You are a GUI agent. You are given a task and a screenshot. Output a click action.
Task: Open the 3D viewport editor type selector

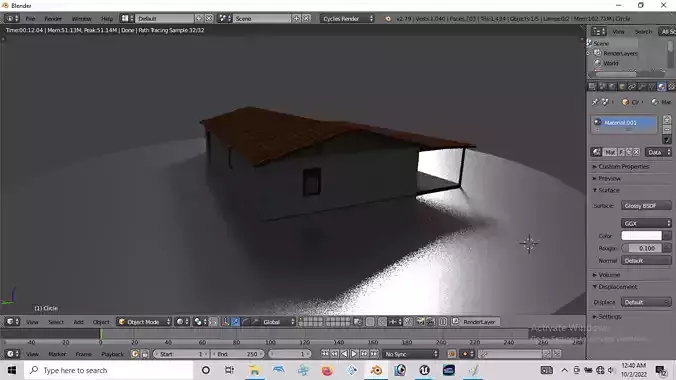coord(11,322)
